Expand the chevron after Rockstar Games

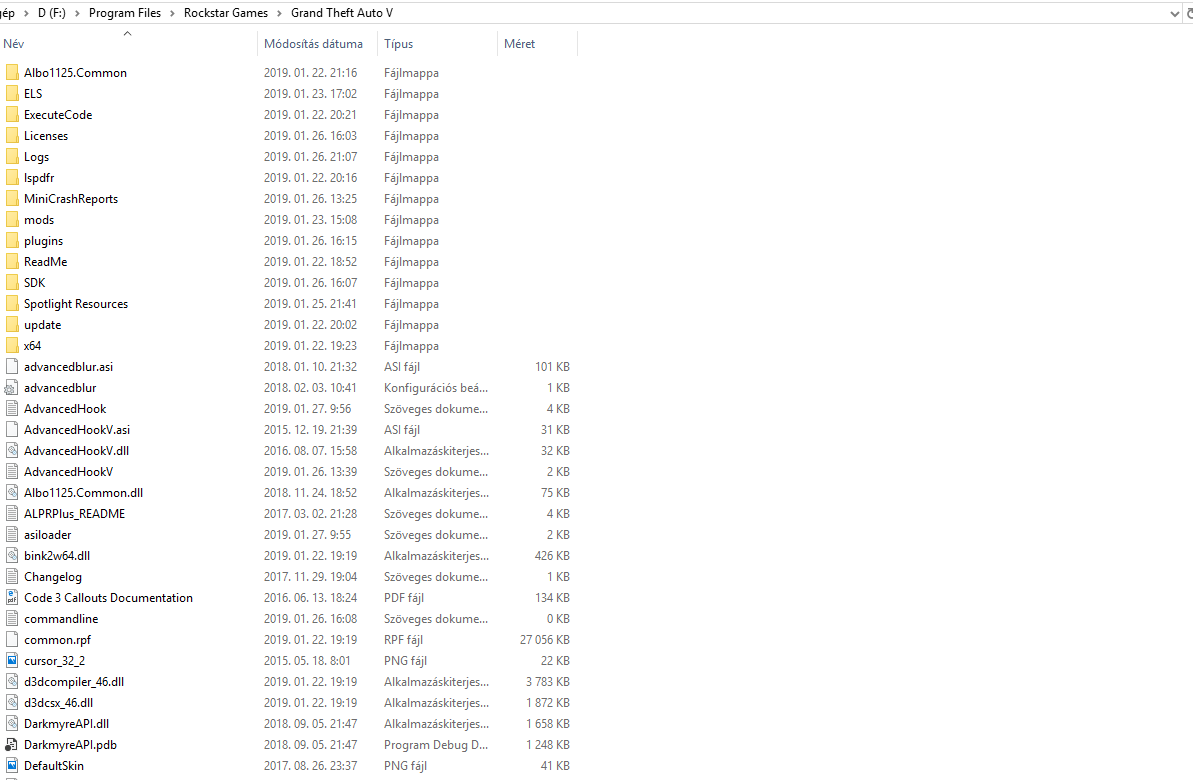pos(279,13)
